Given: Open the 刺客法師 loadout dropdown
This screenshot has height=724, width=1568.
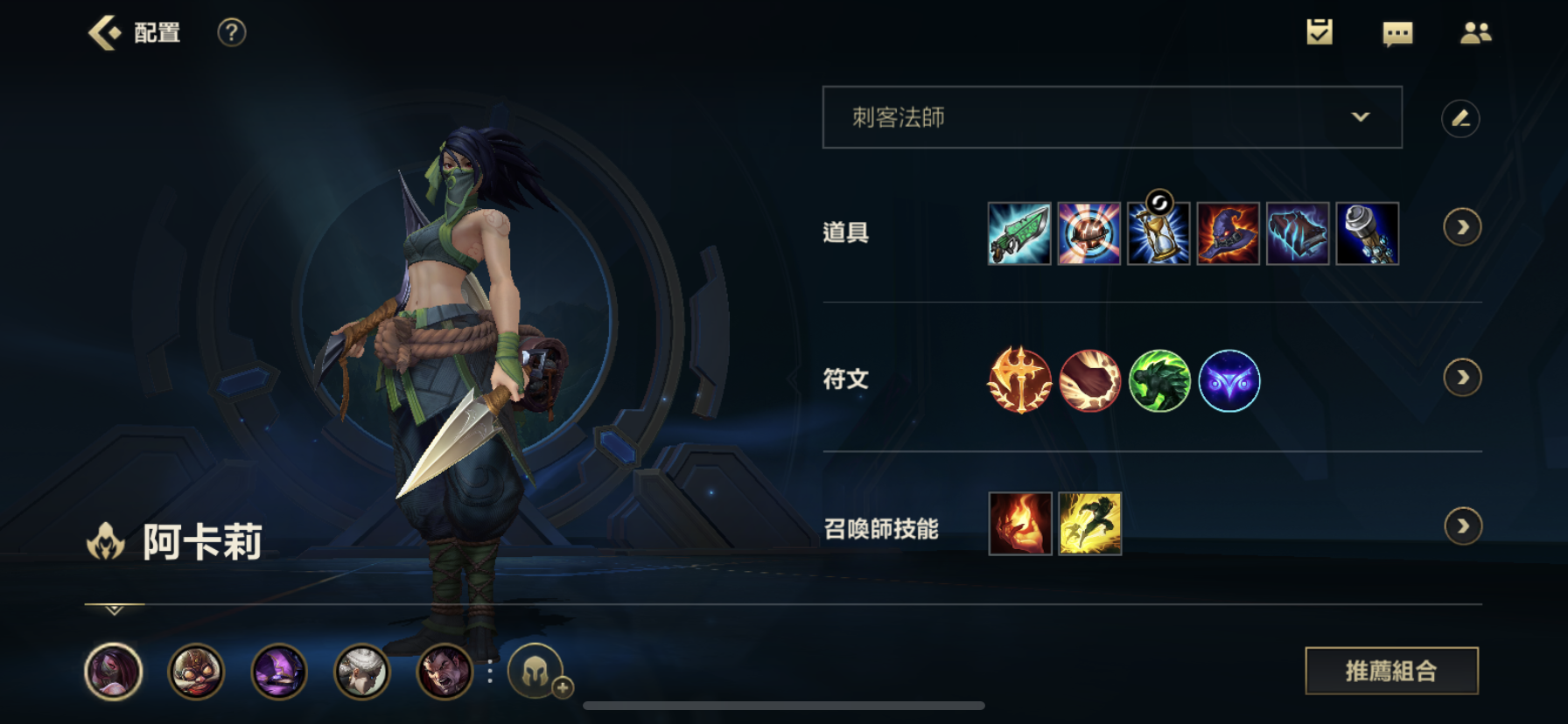Looking at the screenshot, I should pyautogui.click(x=1112, y=117).
